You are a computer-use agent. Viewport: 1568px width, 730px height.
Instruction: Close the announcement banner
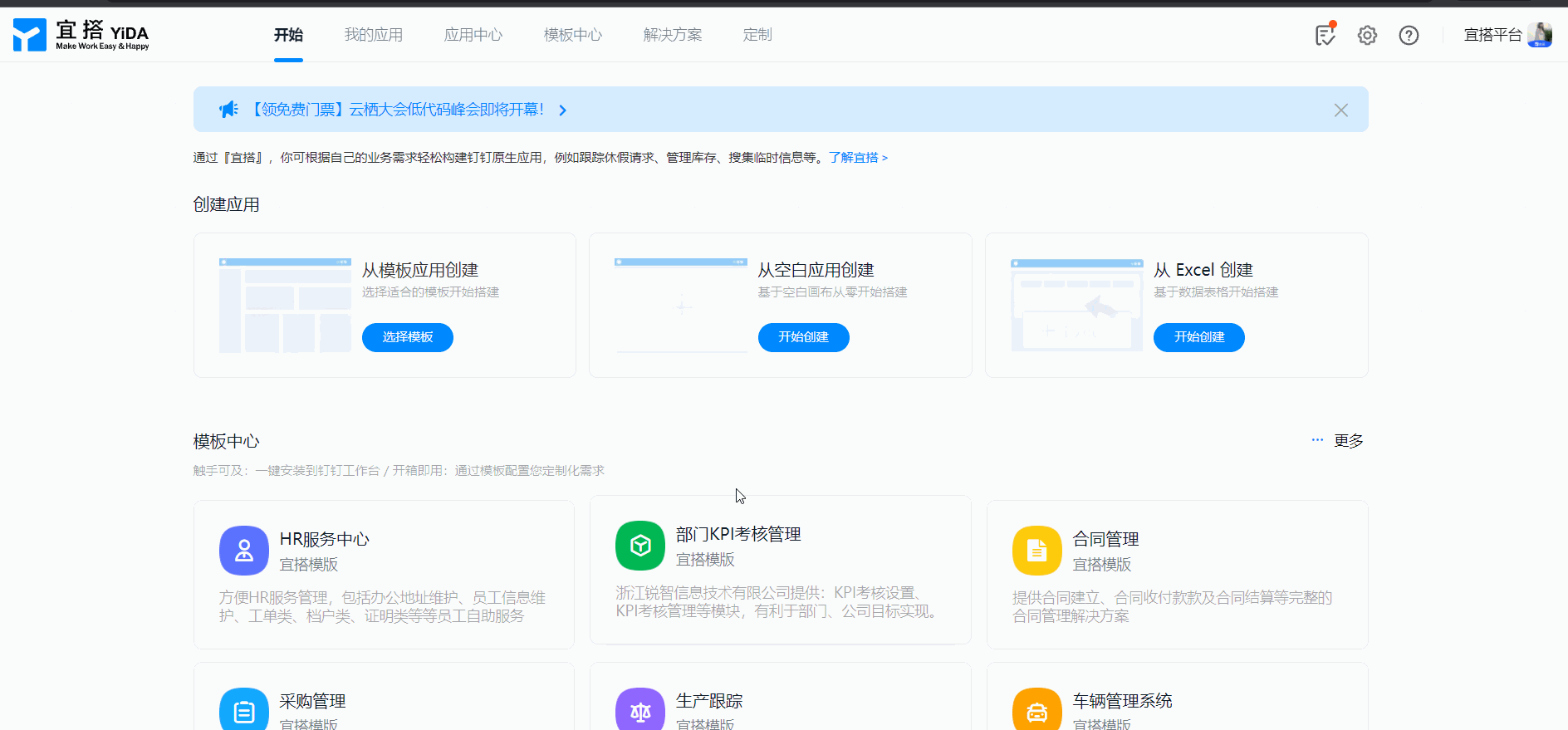tap(1340, 110)
